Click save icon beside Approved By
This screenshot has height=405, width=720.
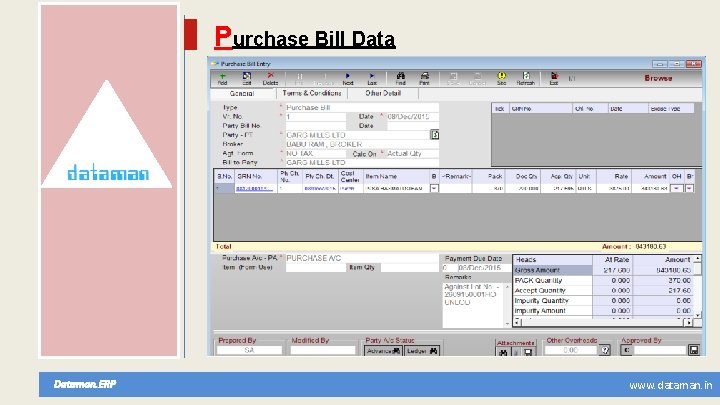tap(694, 350)
